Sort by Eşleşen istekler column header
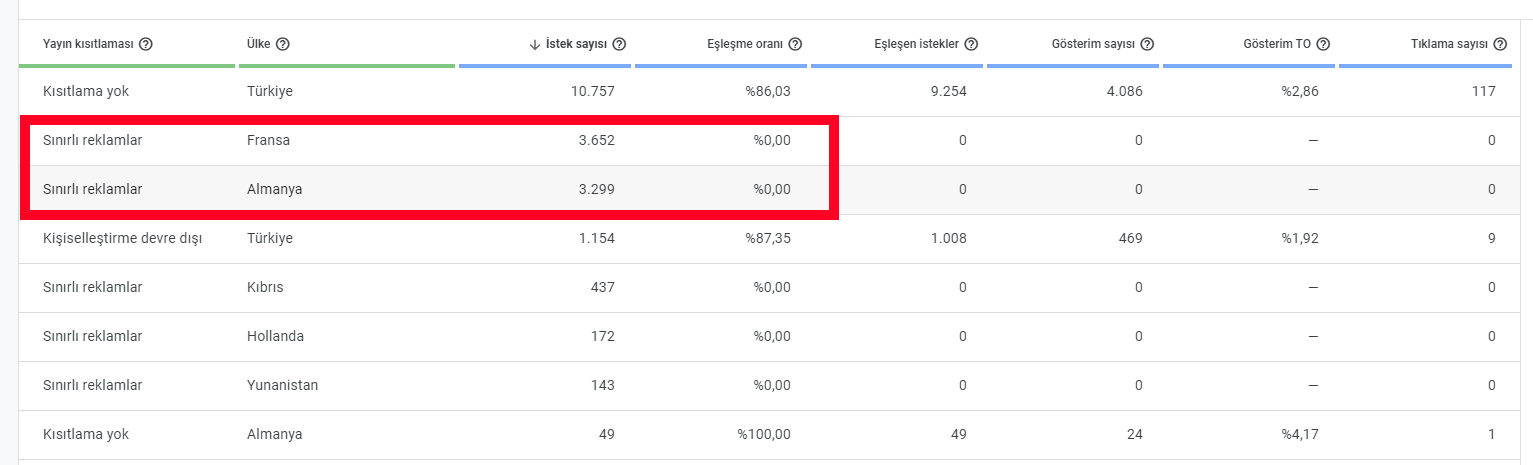The height and width of the screenshot is (465, 1533). pyautogui.click(x=917, y=44)
